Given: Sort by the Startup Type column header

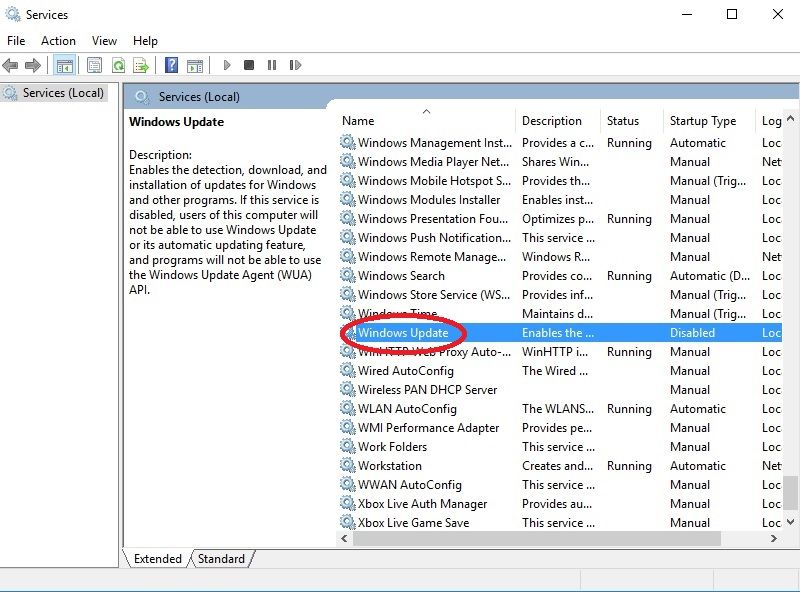Looking at the screenshot, I should tap(709, 121).
